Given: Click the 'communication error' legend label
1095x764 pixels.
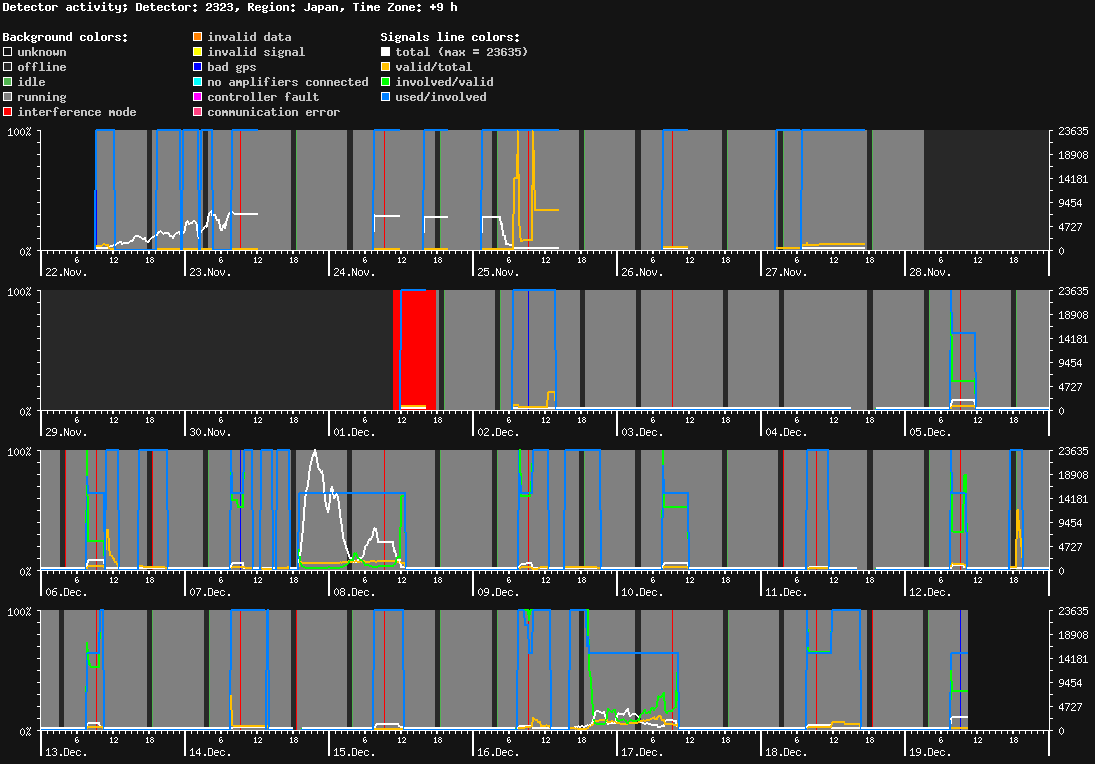Looking at the screenshot, I should click(273, 112).
